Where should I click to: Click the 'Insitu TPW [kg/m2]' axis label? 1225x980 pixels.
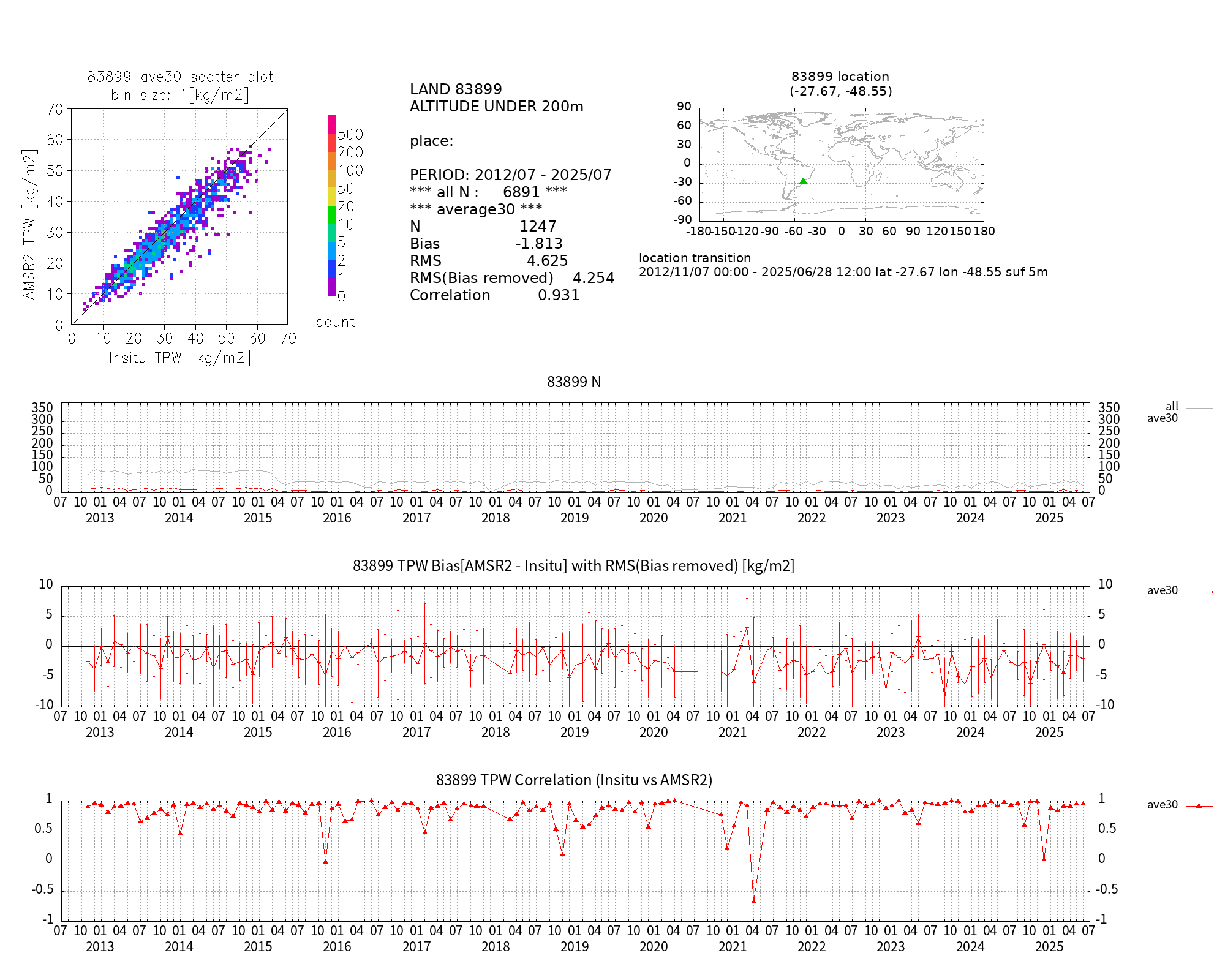pyautogui.click(x=180, y=358)
